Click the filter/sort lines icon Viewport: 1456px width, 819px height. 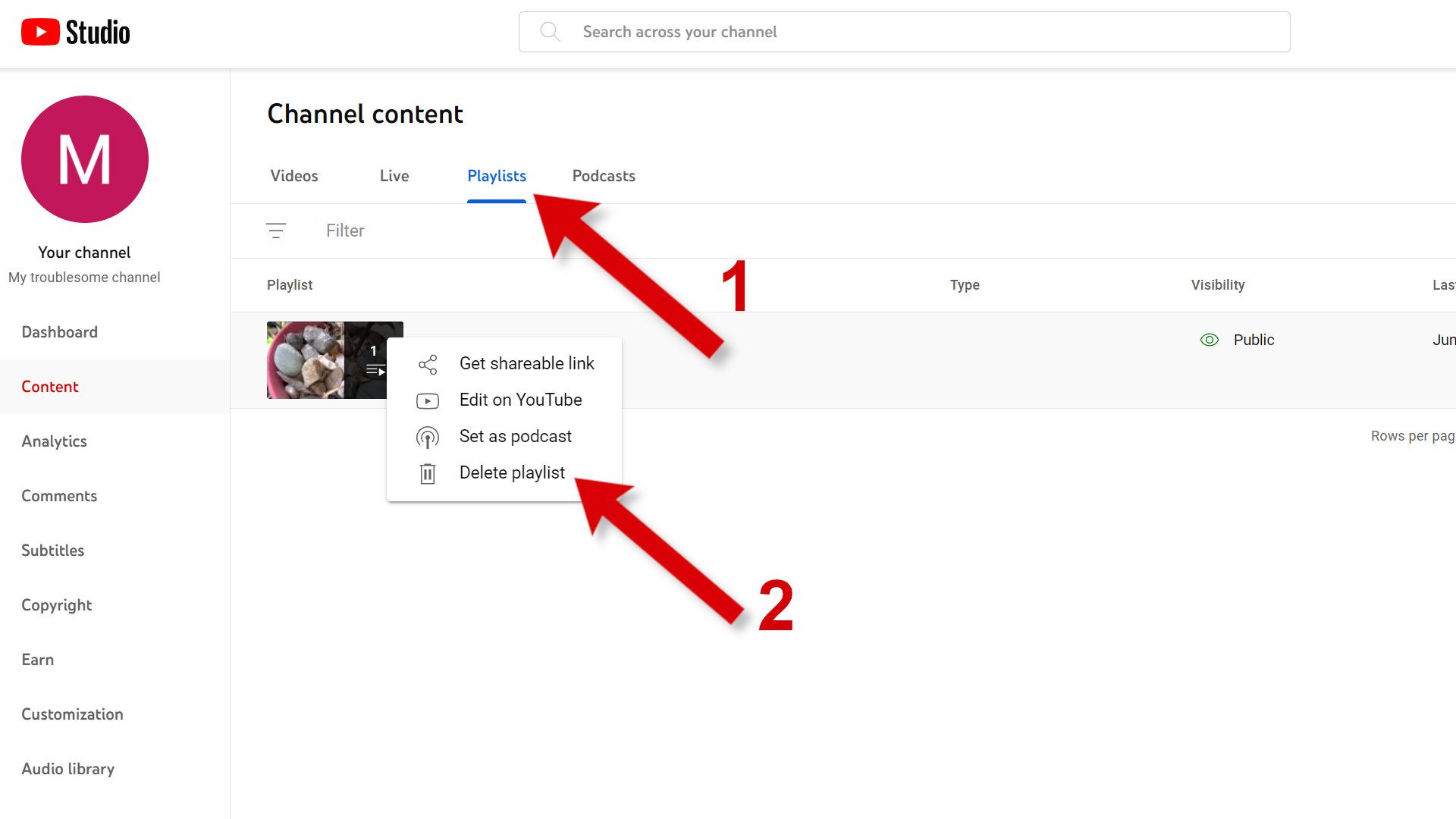click(275, 230)
